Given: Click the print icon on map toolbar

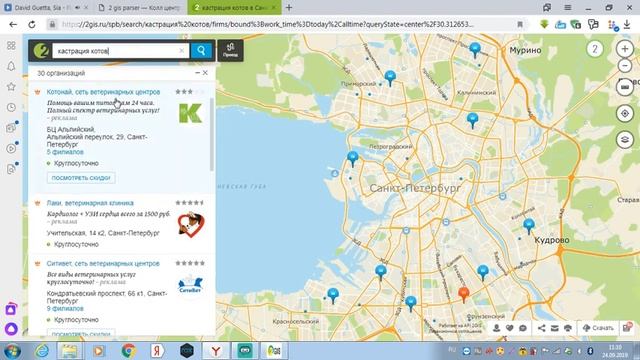Looking at the screenshot, I should tap(568, 328).
